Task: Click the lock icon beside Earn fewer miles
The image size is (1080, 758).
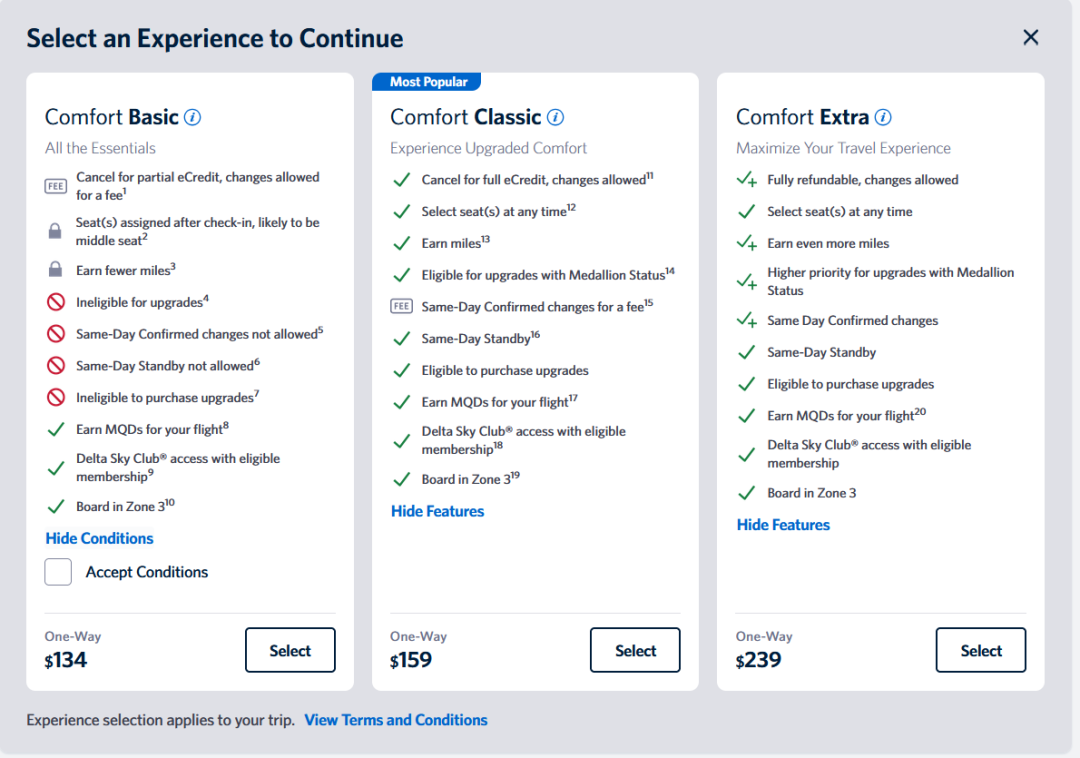Action: (x=56, y=270)
